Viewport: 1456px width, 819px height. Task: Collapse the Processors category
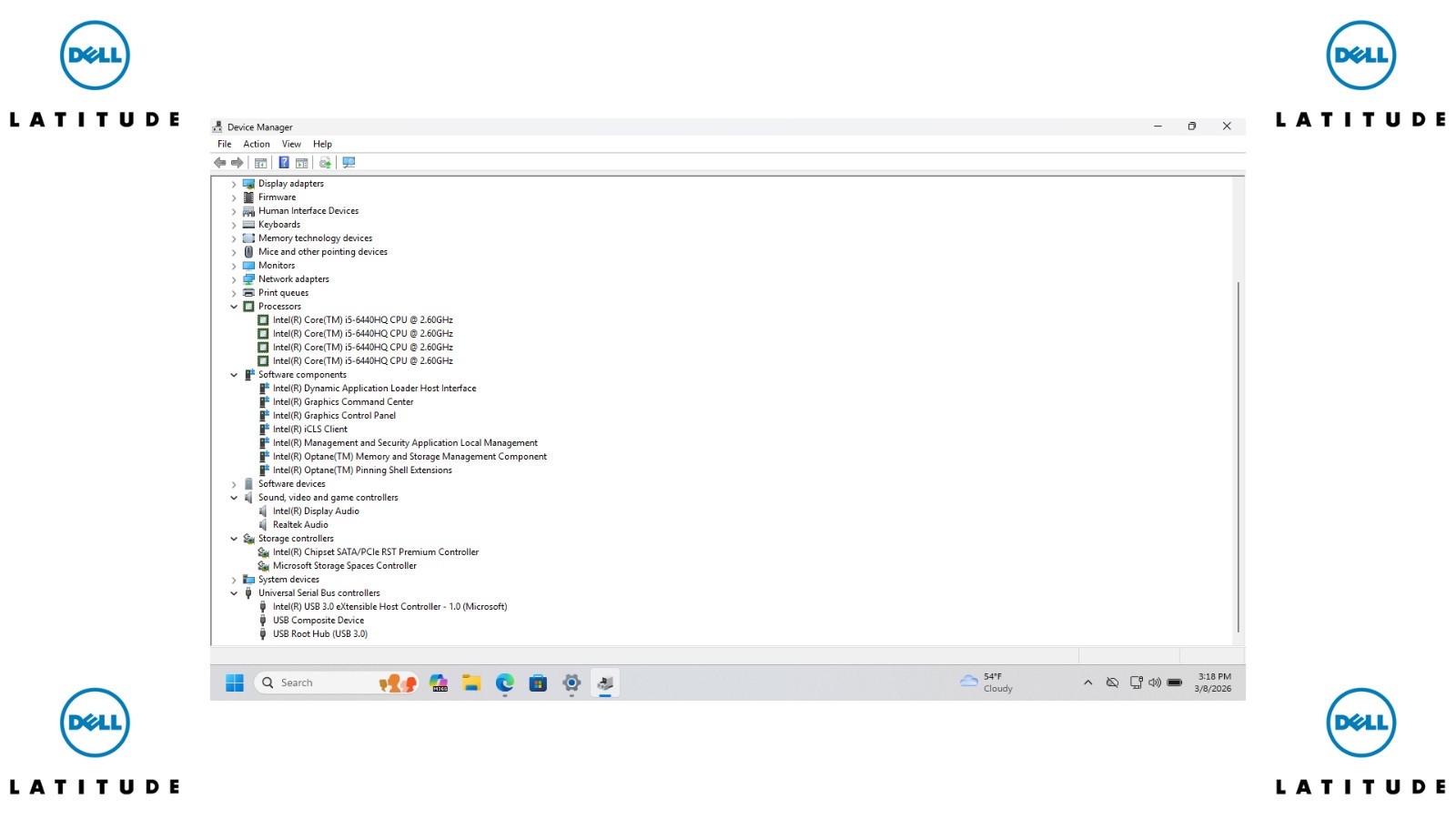(234, 307)
